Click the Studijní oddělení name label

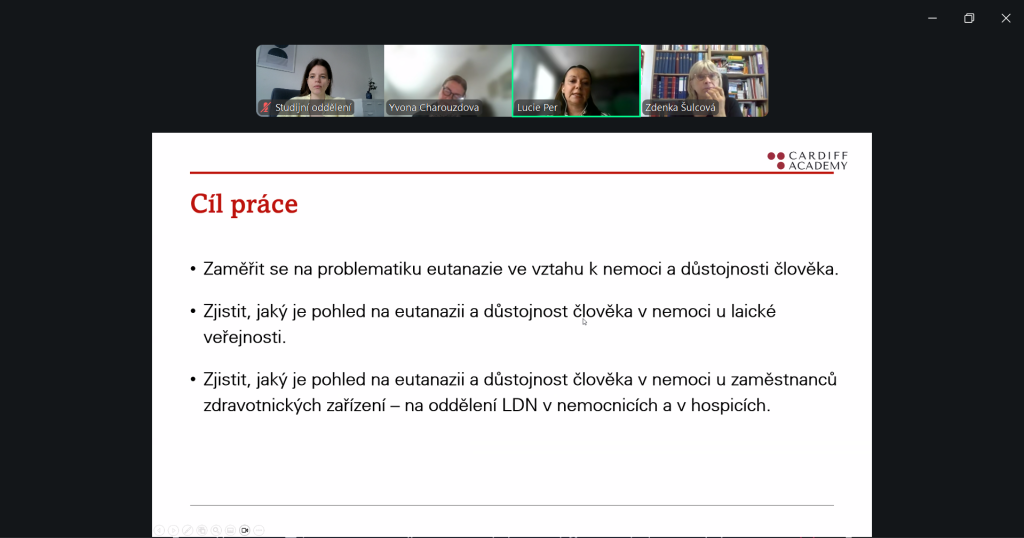[313, 108]
